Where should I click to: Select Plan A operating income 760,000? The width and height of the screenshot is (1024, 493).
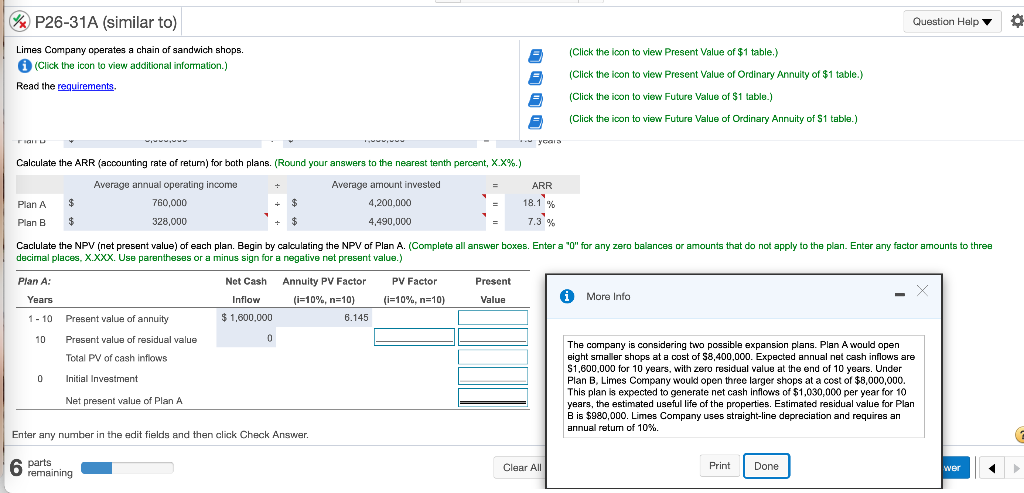click(169, 203)
